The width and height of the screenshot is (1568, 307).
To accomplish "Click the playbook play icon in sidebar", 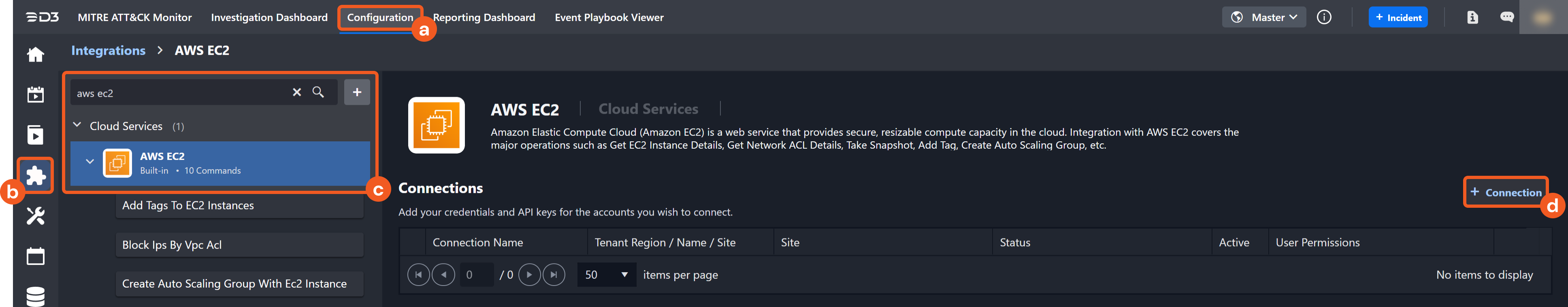I will coord(35,134).
